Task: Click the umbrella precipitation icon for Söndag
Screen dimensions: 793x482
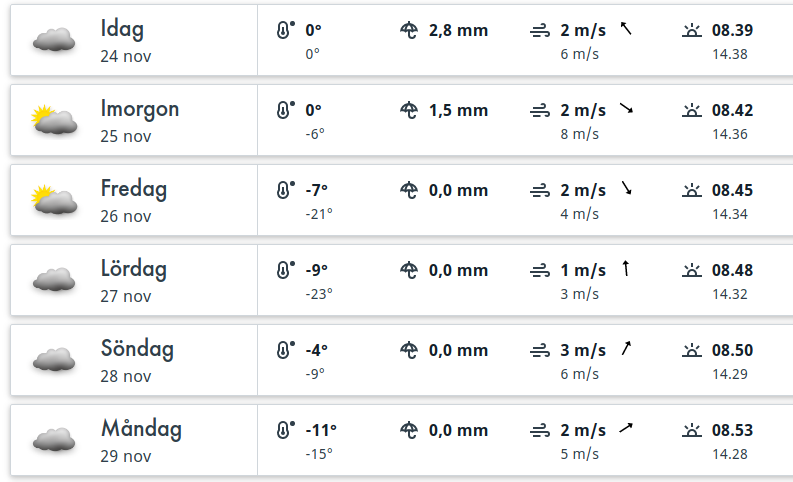Action: click(x=408, y=350)
